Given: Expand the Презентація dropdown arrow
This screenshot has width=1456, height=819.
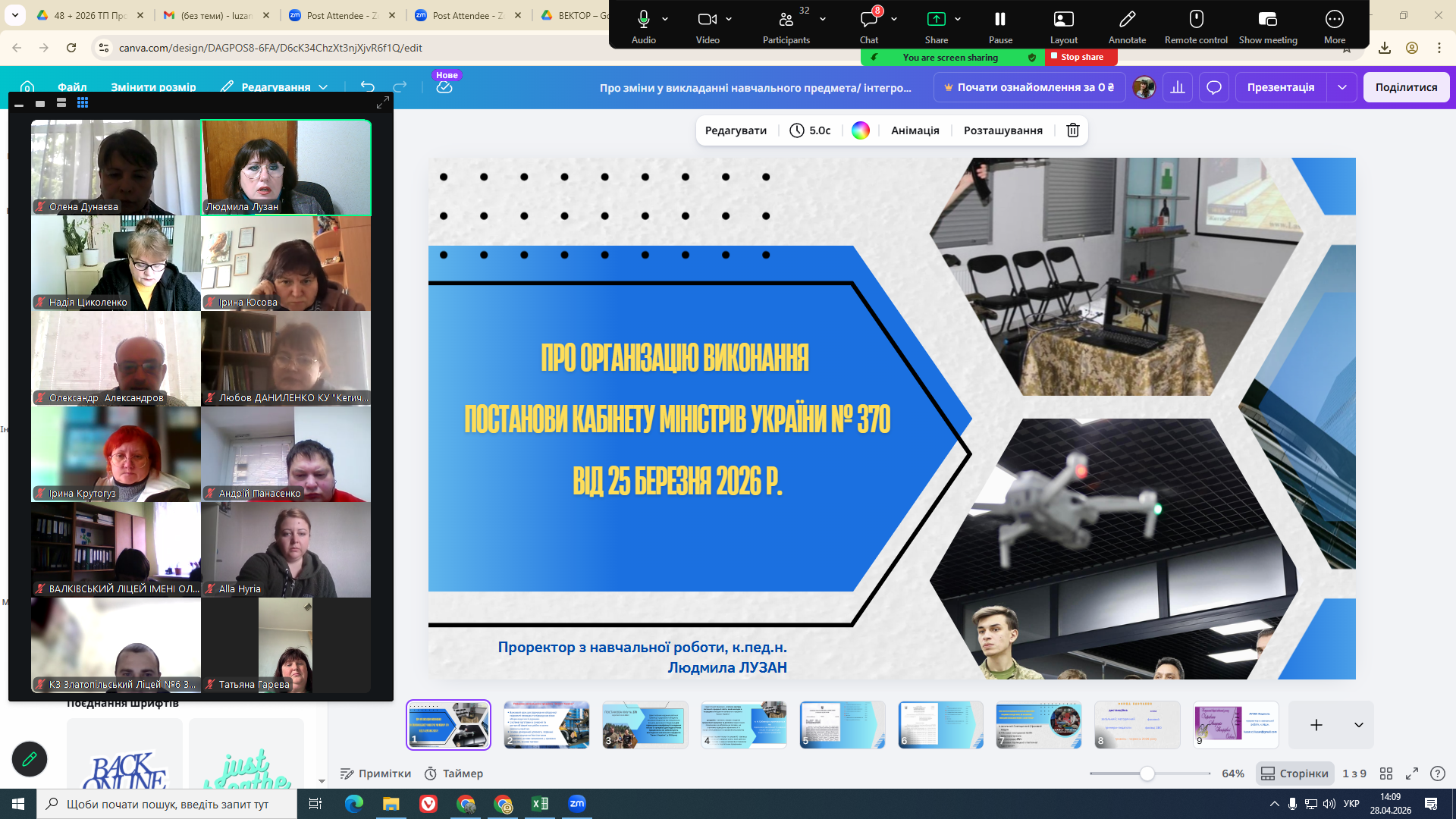Looking at the screenshot, I should 1341,87.
